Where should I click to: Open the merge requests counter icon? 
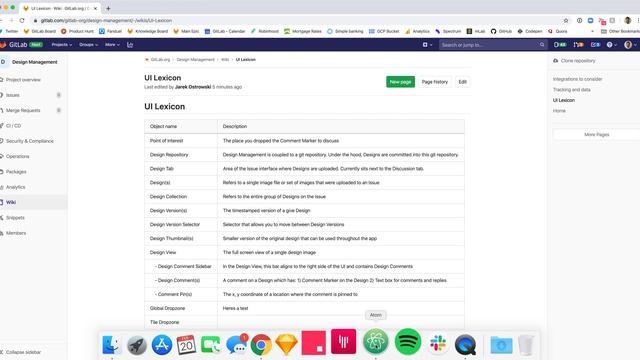pos(578,44)
